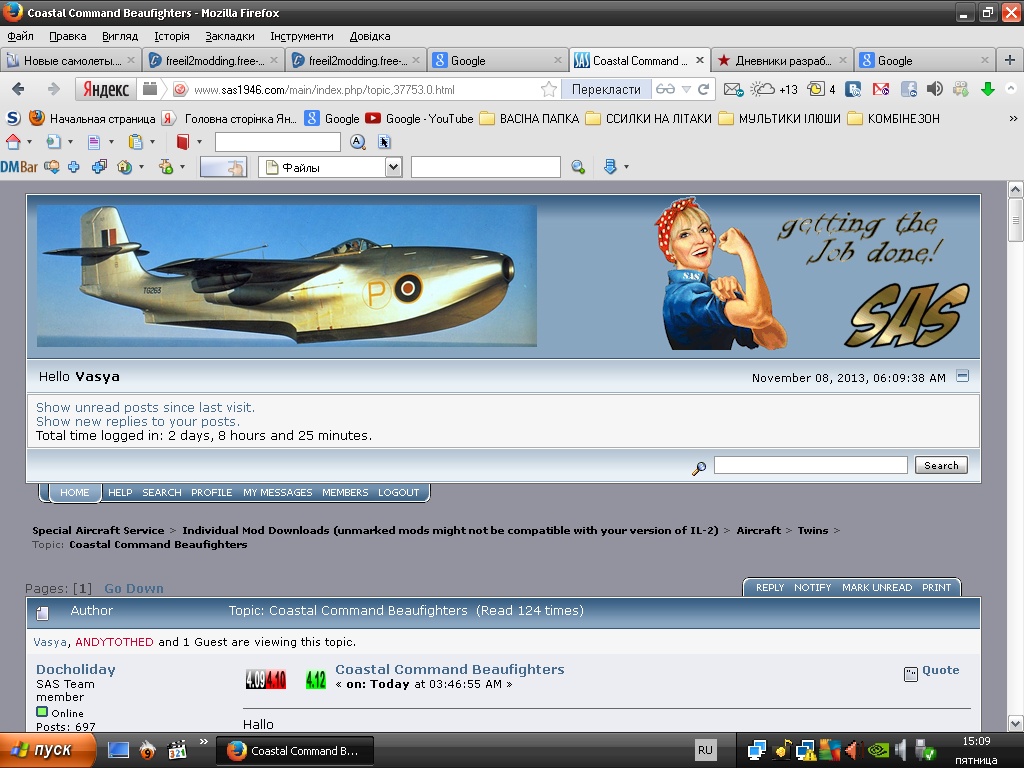Open Головна сторінка Яндекс bookmark
1024x768 pixels.
pos(229,118)
